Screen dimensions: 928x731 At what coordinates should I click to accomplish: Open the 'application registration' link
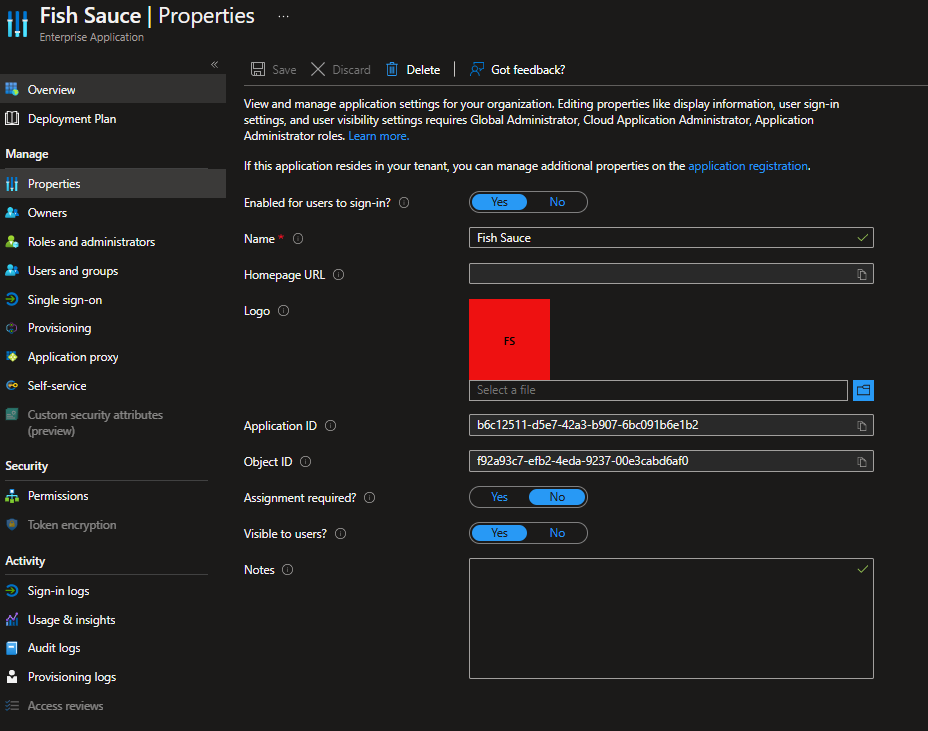click(747, 166)
